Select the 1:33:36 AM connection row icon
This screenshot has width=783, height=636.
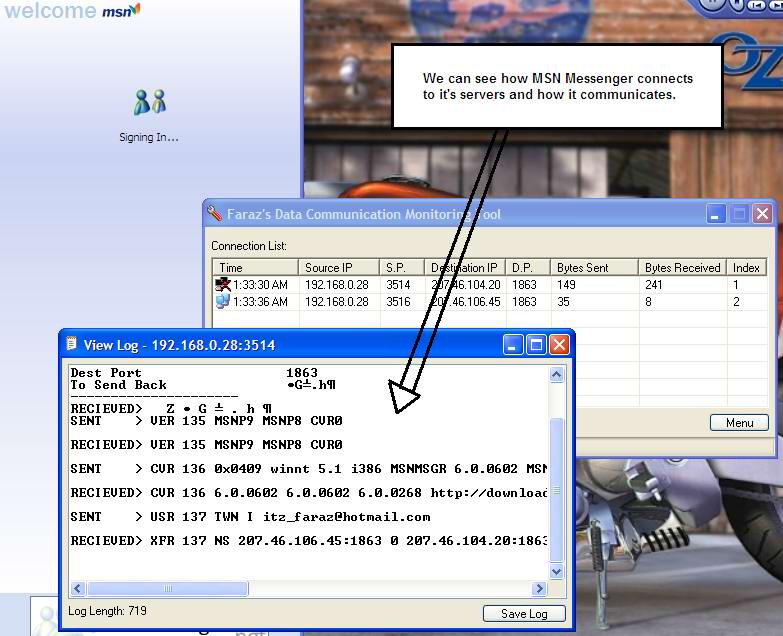coord(223,301)
